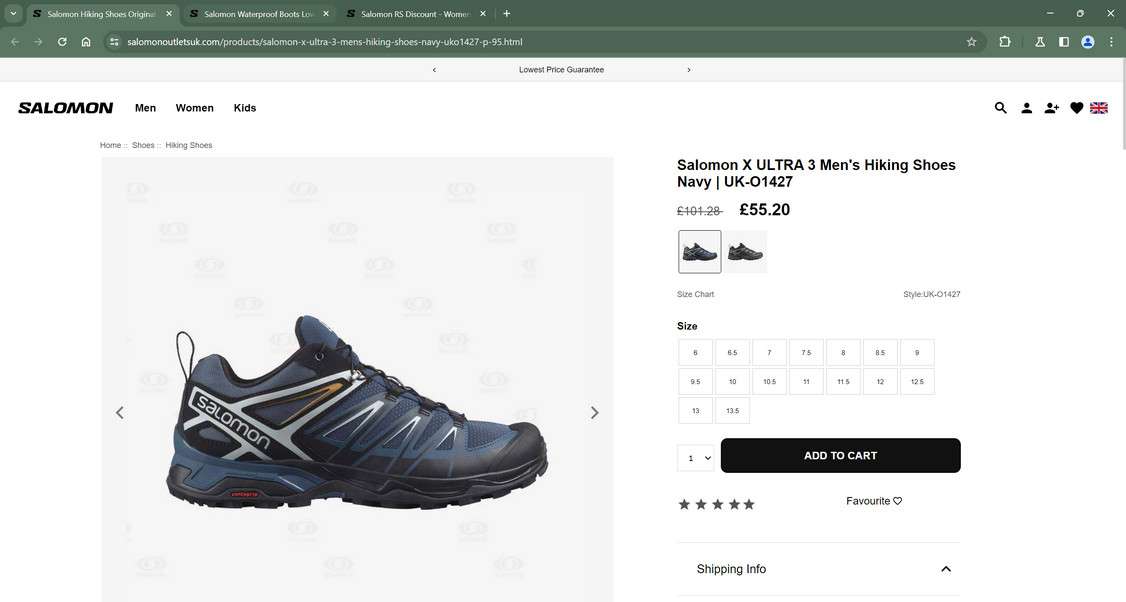The image size is (1126, 602).
Task: Toggle the browser side panel icon
Action: click(x=1064, y=42)
